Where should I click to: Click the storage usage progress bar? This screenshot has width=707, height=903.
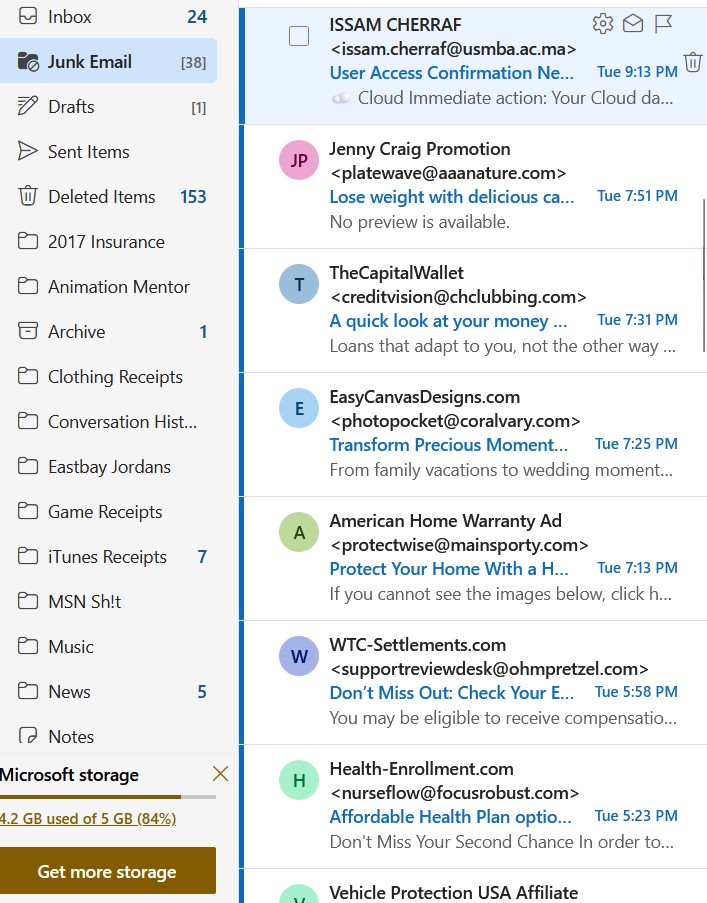point(108,797)
